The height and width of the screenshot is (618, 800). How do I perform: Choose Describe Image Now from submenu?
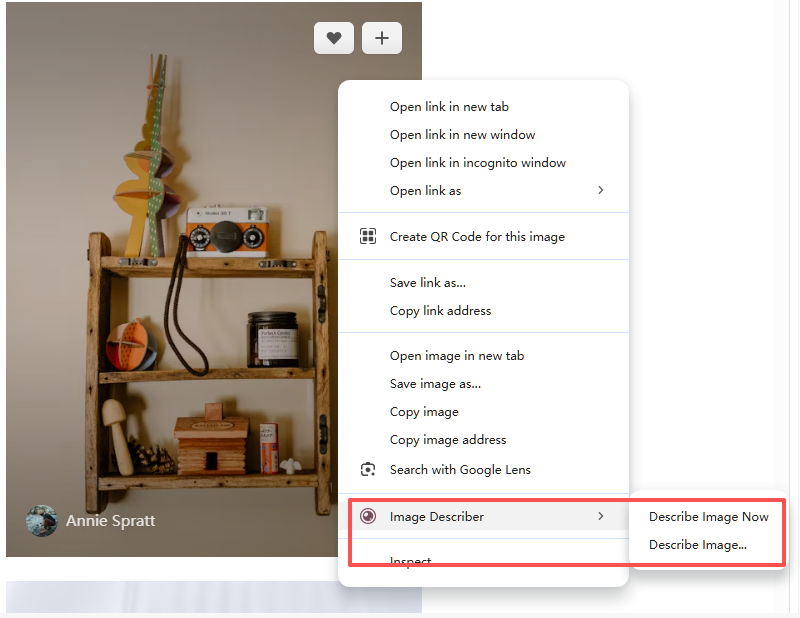click(708, 517)
